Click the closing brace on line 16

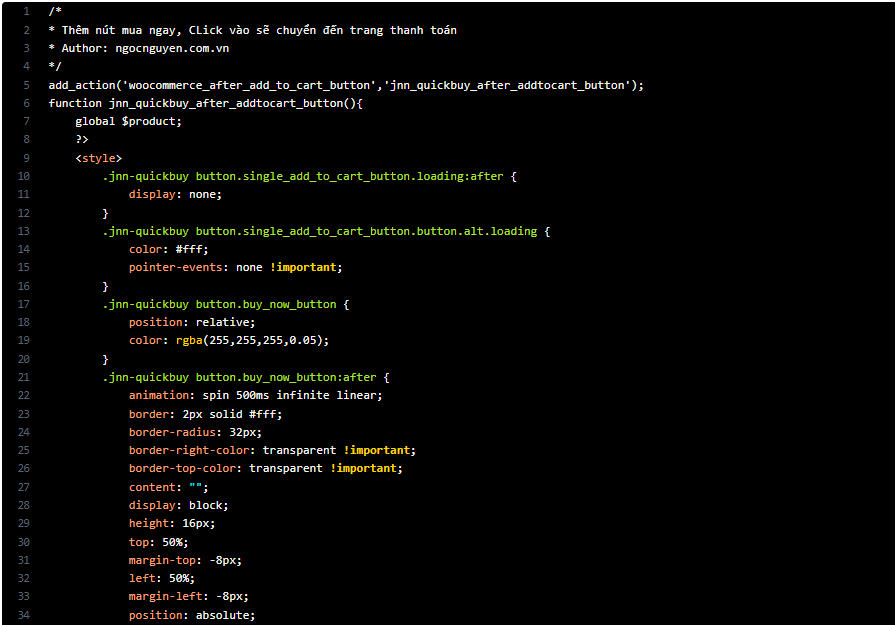(x=106, y=287)
